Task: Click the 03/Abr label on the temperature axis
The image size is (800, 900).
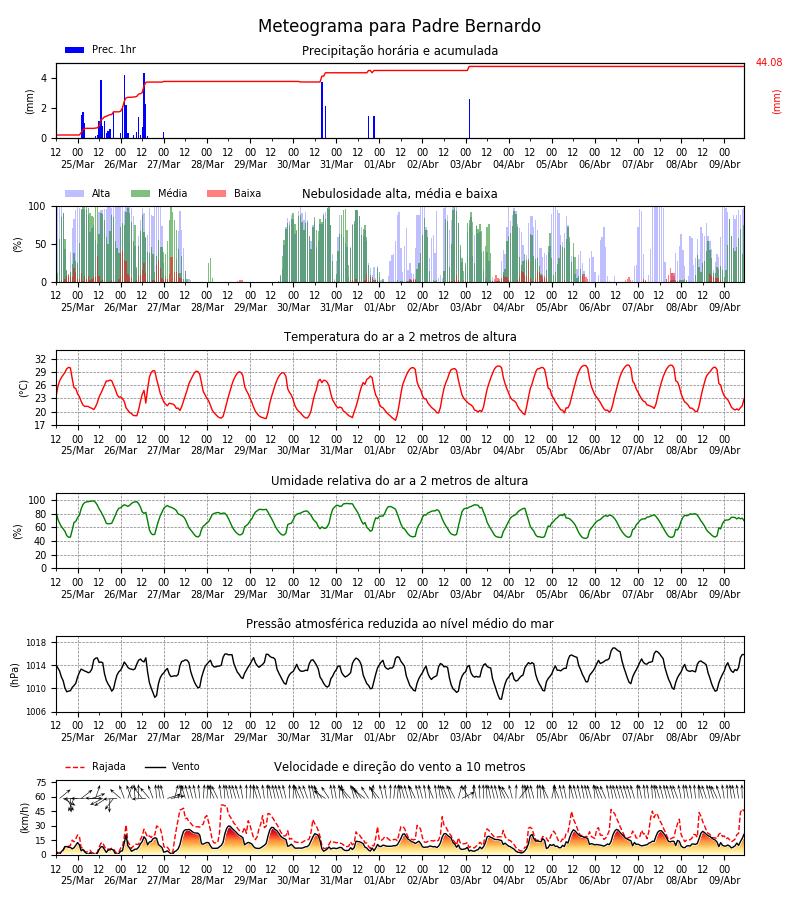Action: pos(465,451)
